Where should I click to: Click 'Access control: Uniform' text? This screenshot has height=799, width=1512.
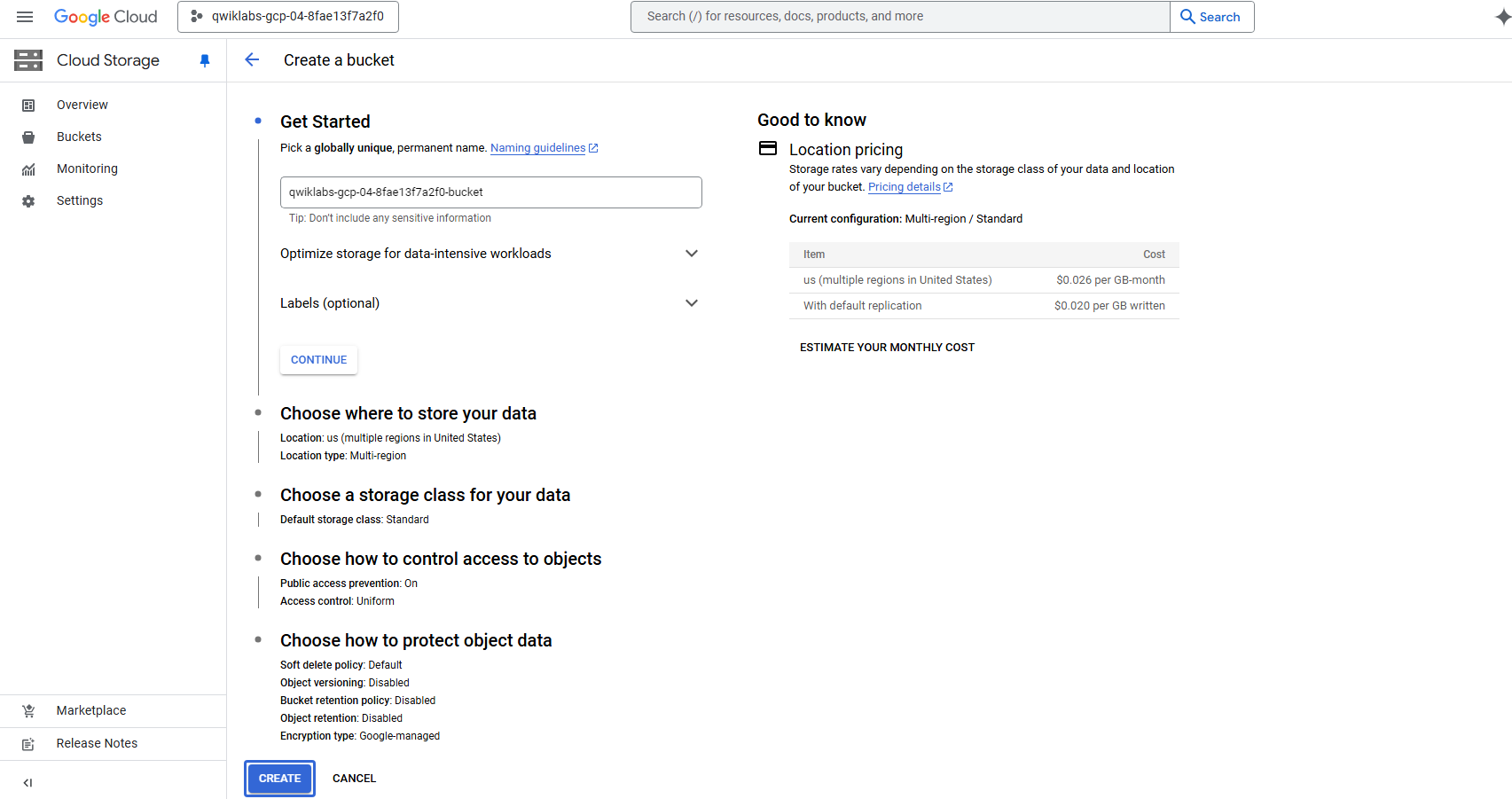tap(337, 601)
